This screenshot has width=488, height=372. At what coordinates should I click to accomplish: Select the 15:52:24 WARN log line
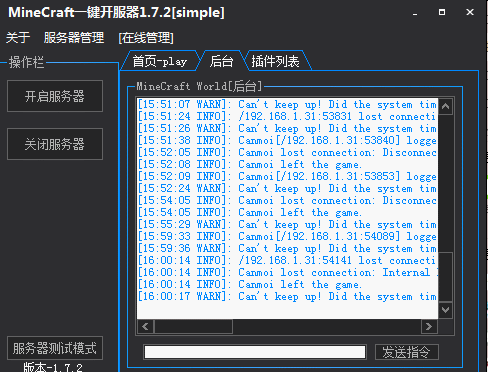287,188
